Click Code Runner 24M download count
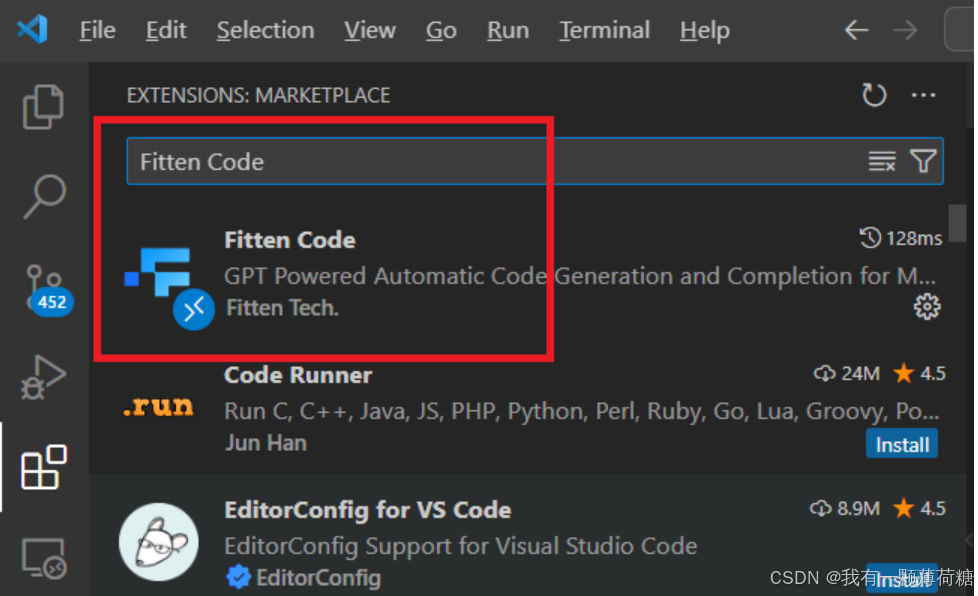978x596 pixels. (x=847, y=373)
